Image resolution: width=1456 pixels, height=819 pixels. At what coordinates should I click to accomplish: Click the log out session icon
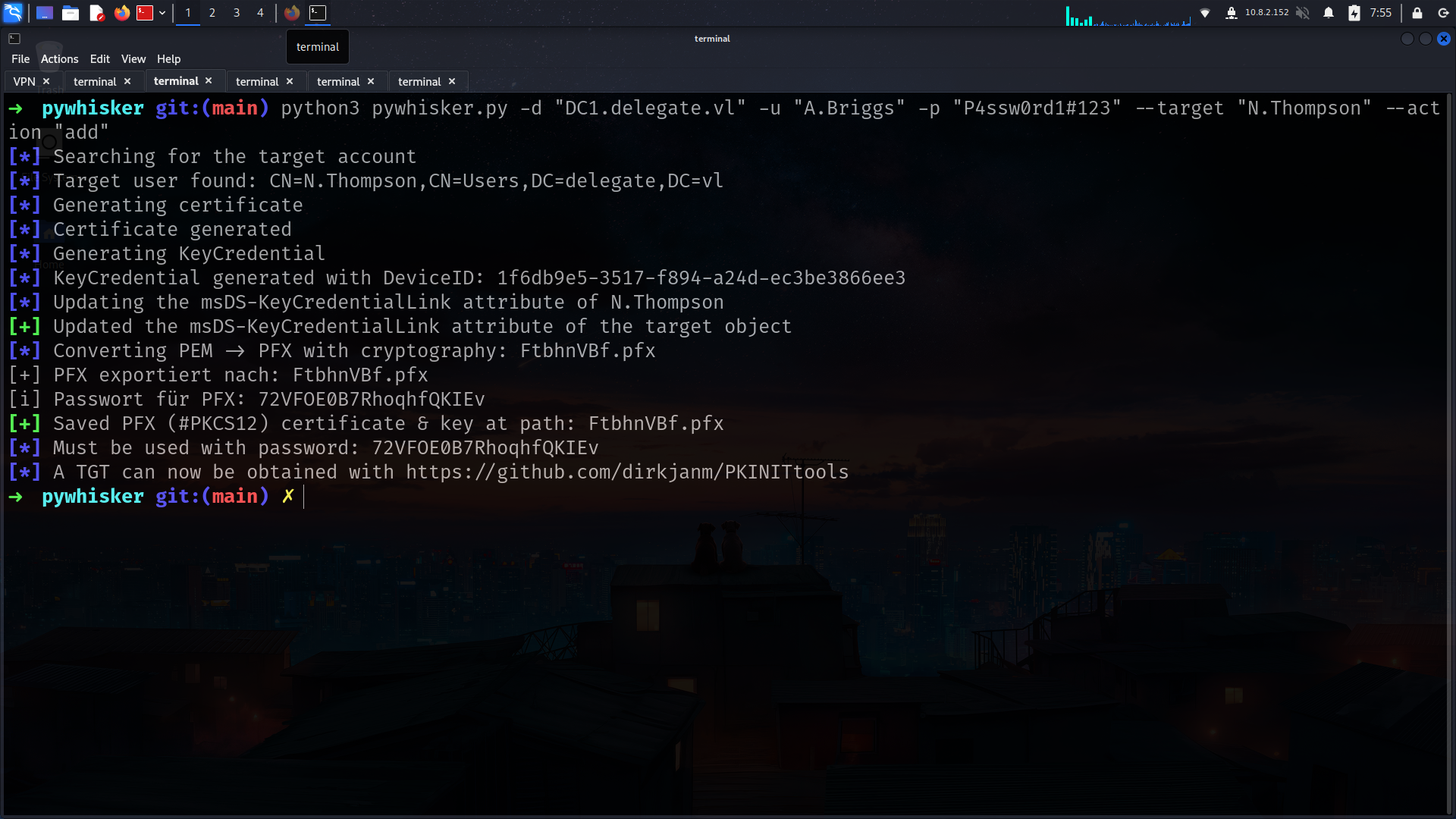point(1443,13)
